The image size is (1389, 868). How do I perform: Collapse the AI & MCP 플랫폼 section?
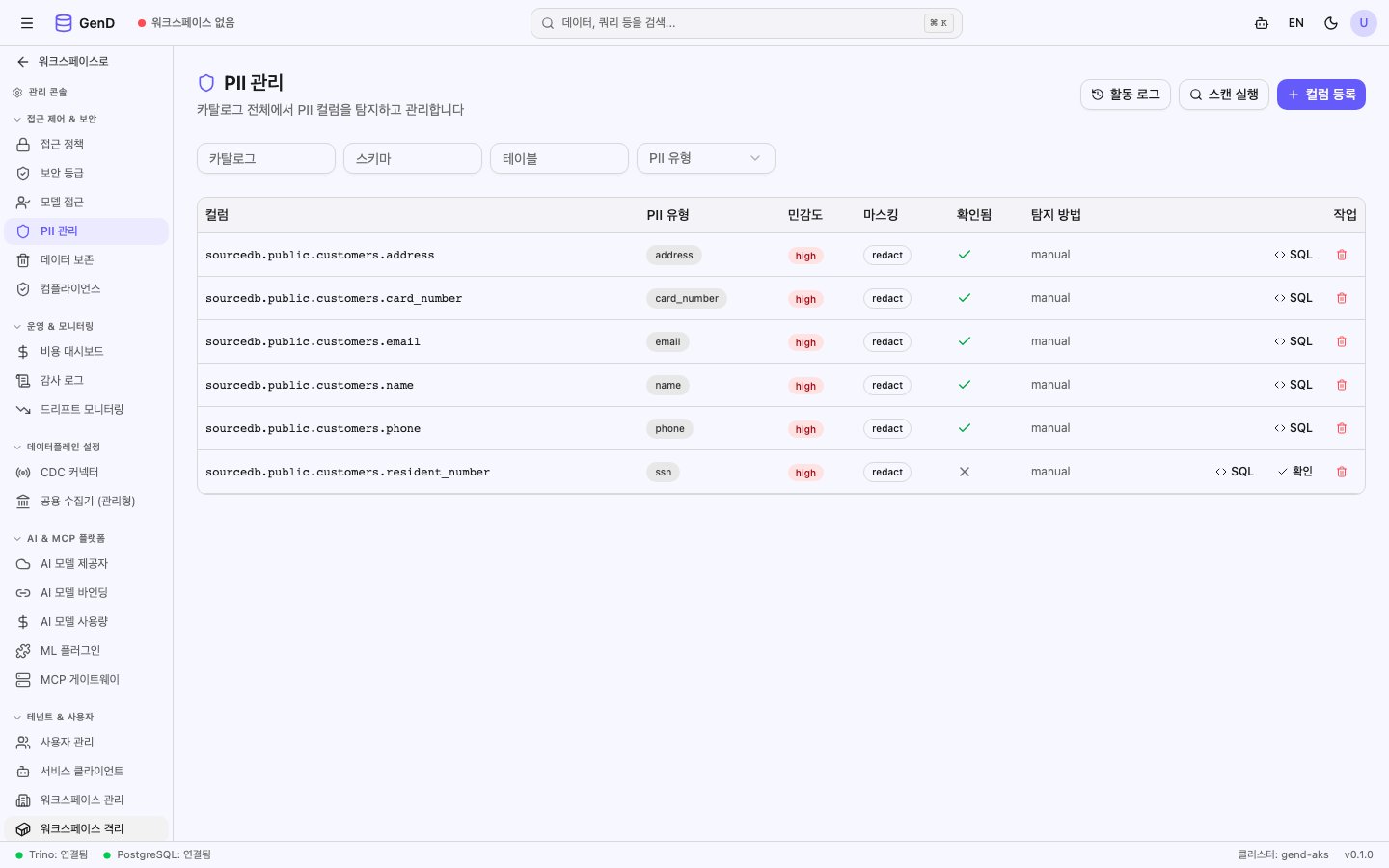coord(59,538)
